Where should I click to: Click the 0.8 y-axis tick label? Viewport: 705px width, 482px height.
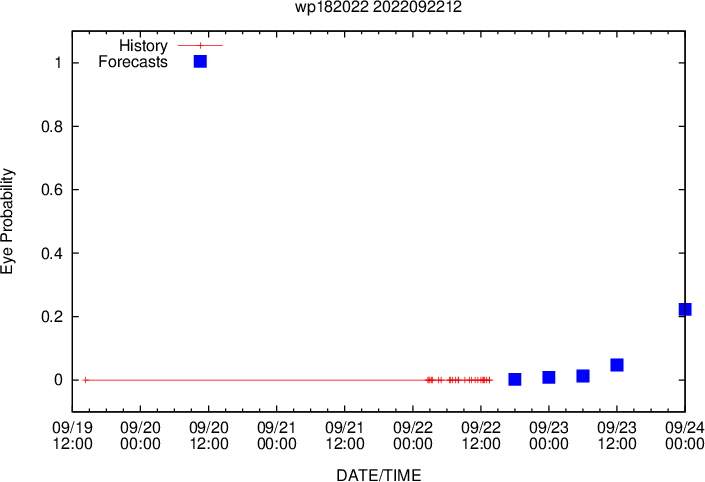[52, 127]
